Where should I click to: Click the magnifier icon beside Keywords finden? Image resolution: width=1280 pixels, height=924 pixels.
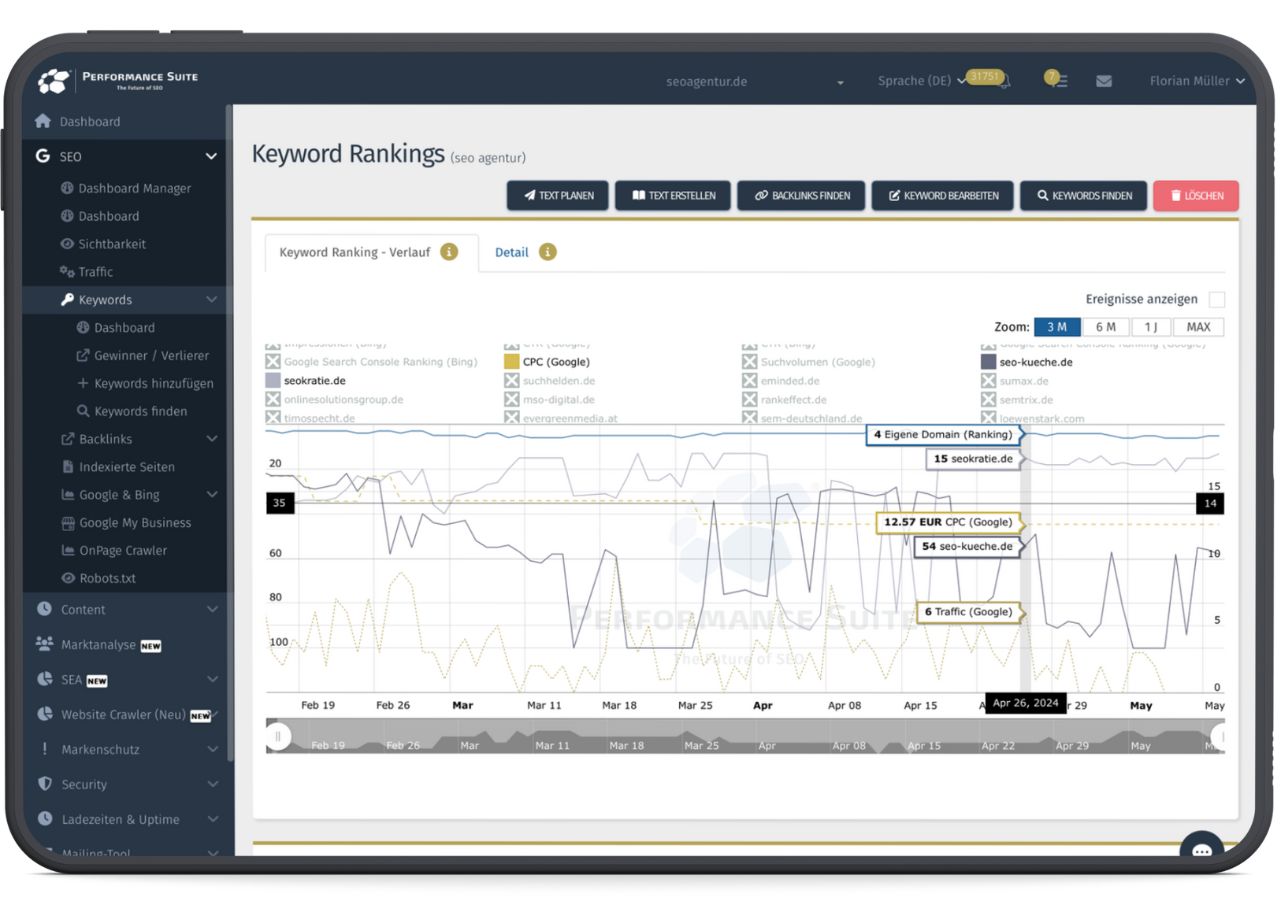pos(83,411)
